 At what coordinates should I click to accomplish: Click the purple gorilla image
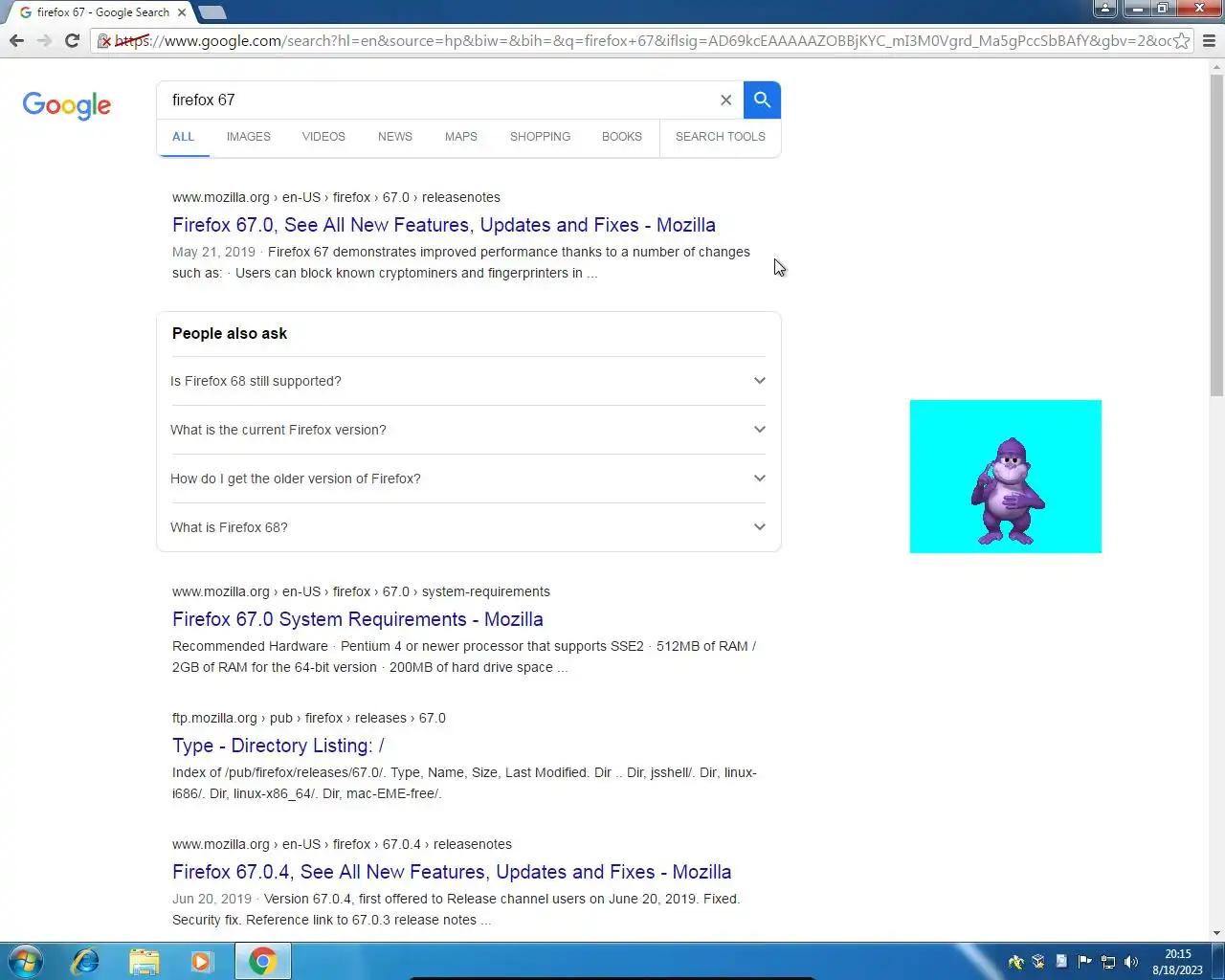tap(1006, 477)
